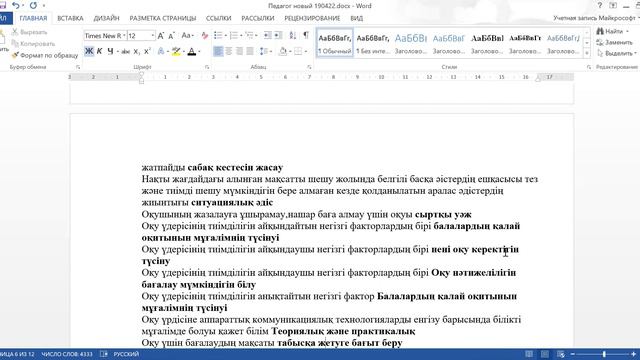Viewport: 640px width, 360px height.
Task: Apply the font color (A with underline bar)
Action: pyautogui.click(x=192, y=51)
